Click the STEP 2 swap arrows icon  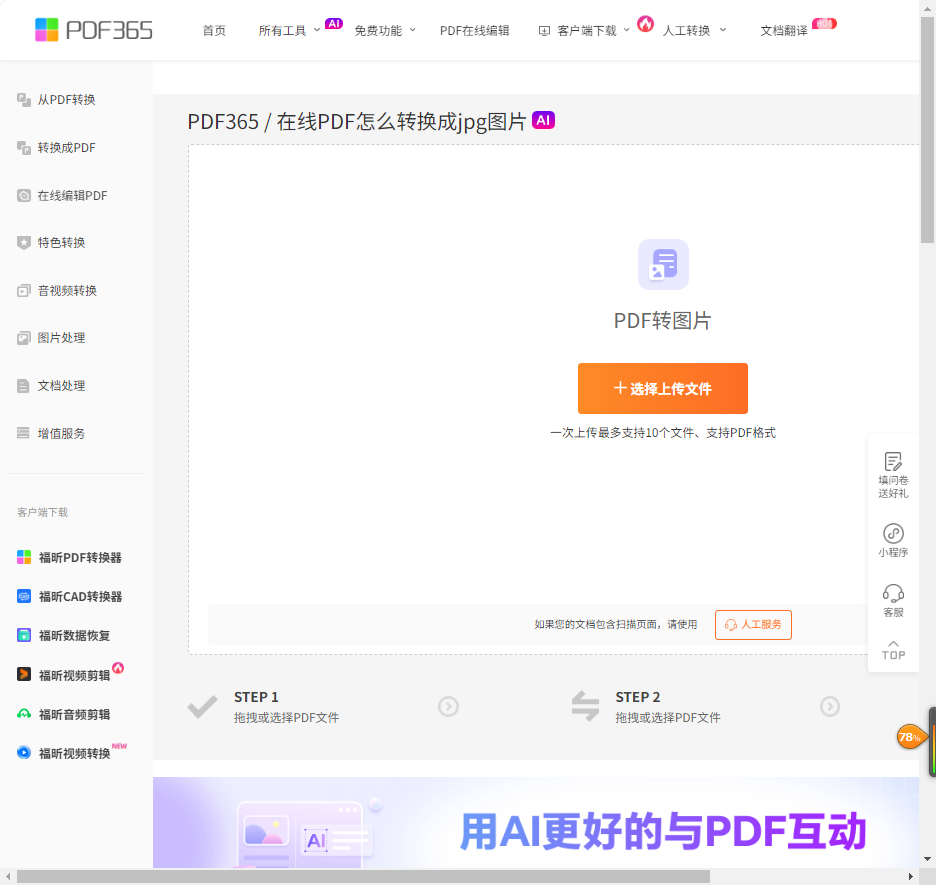click(x=585, y=706)
